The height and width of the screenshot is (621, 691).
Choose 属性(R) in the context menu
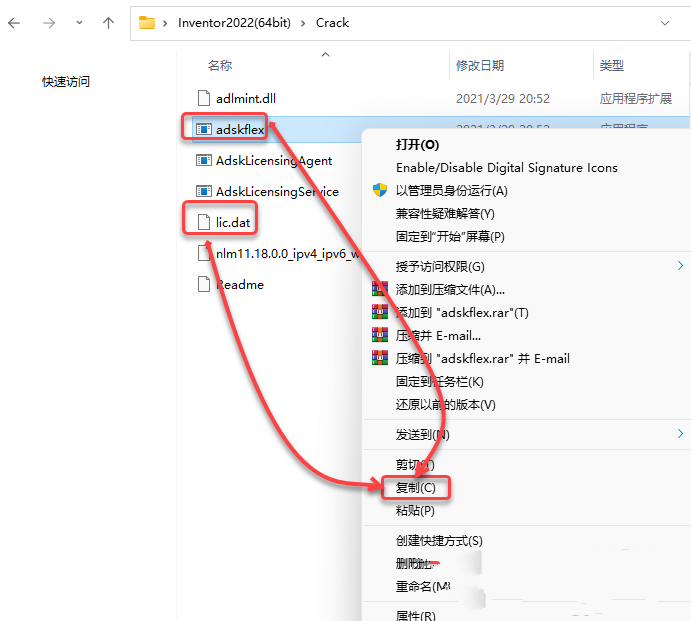416,615
